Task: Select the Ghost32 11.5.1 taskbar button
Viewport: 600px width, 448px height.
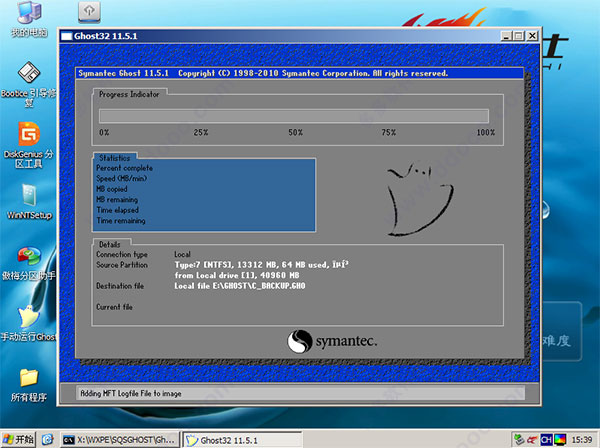Action: [x=242, y=440]
